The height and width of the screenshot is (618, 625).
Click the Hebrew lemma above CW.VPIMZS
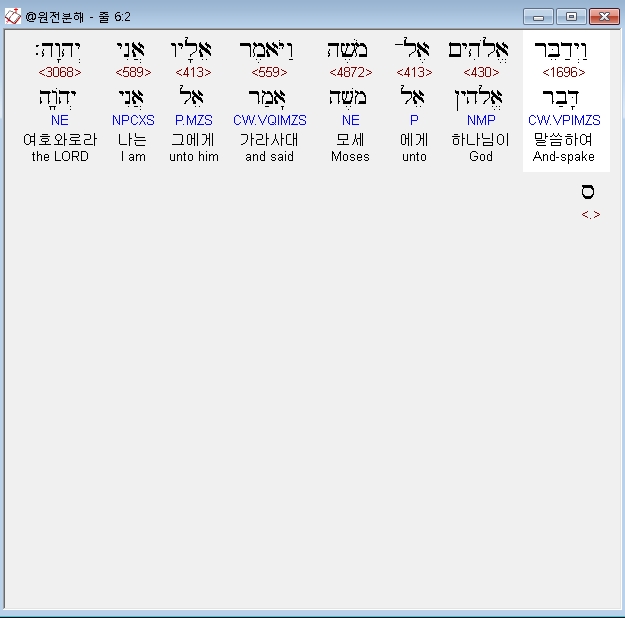click(560, 98)
